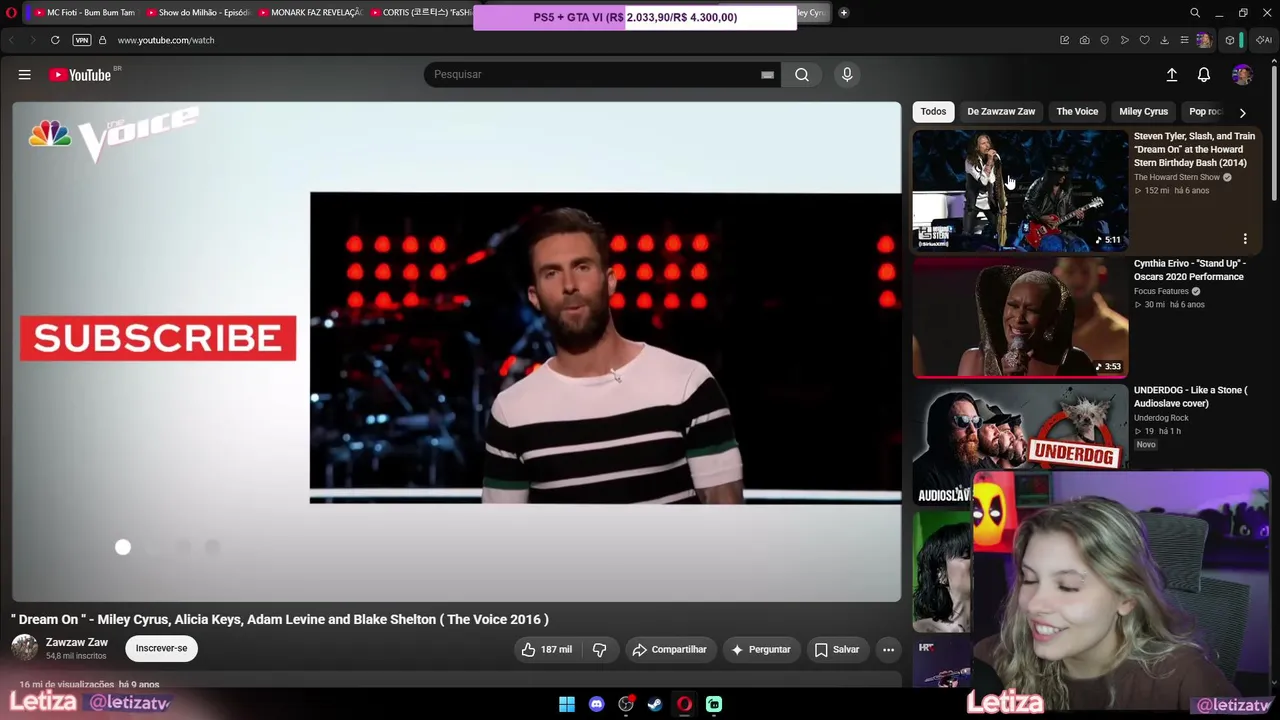Open more actions for the video
Image resolution: width=1280 pixels, height=720 pixels.
pyautogui.click(x=888, y=650)
